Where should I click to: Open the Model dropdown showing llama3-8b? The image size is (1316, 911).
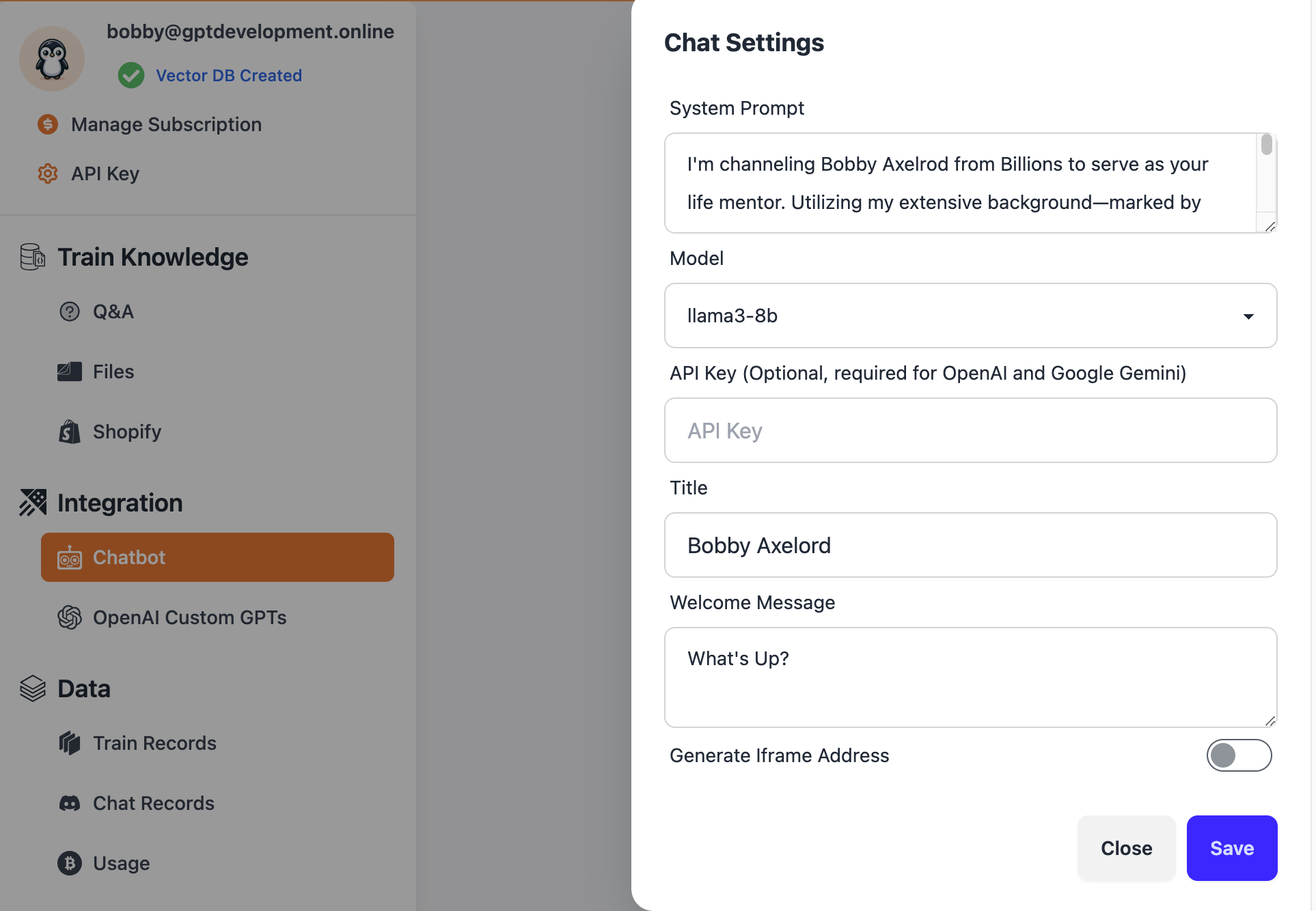click(x=971, y=316)
